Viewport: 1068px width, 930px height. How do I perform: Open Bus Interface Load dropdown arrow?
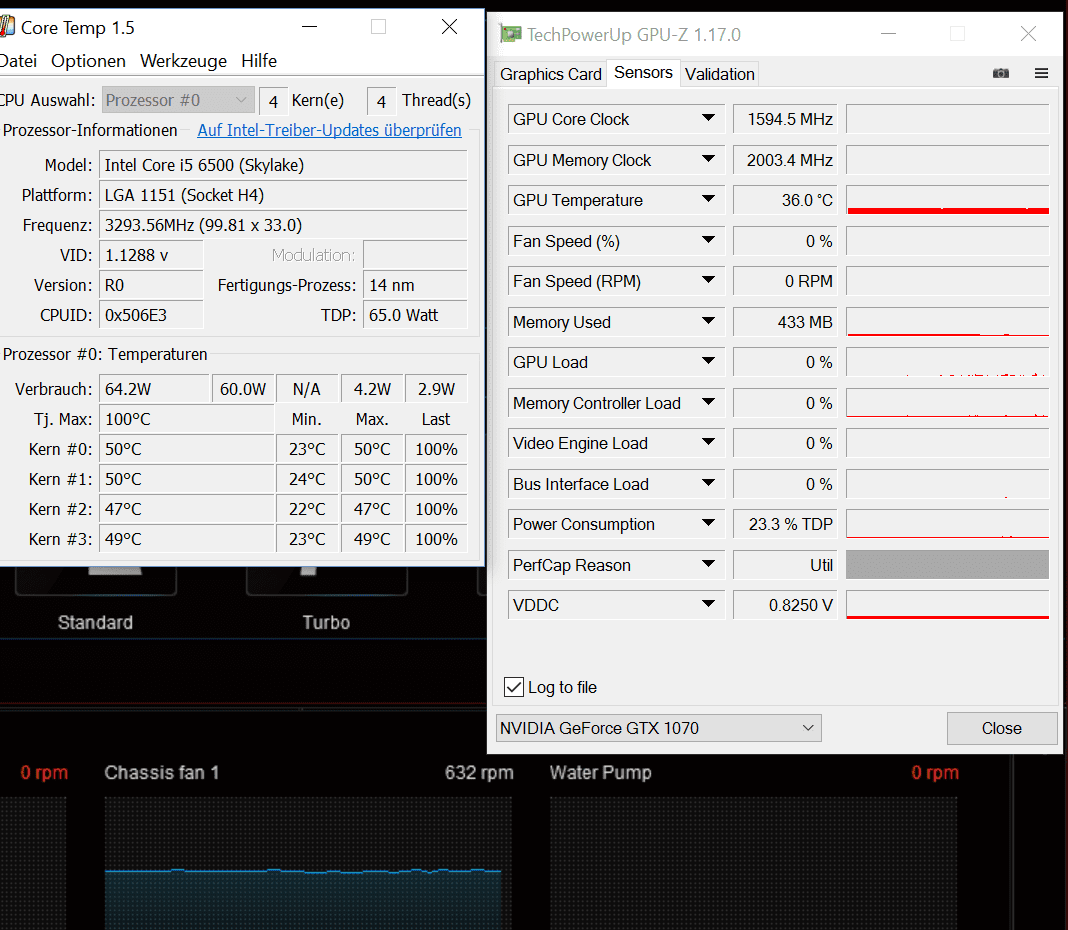[x=708, y=483]
